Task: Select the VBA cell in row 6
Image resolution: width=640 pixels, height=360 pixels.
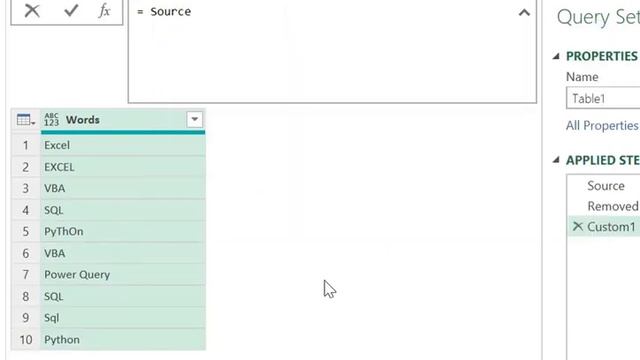Action: coord(123,253)
